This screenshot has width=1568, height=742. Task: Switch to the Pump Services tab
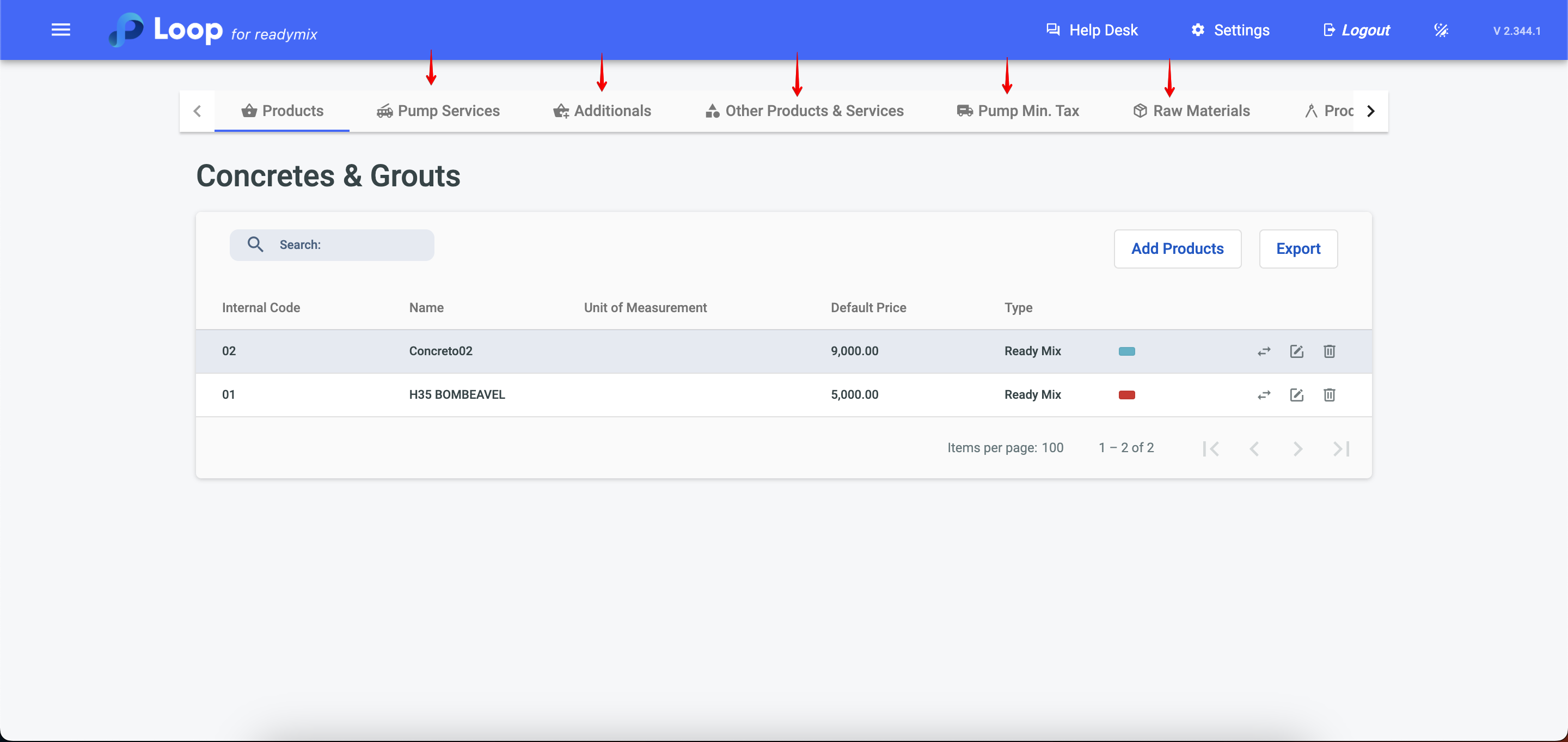point(438,111)
